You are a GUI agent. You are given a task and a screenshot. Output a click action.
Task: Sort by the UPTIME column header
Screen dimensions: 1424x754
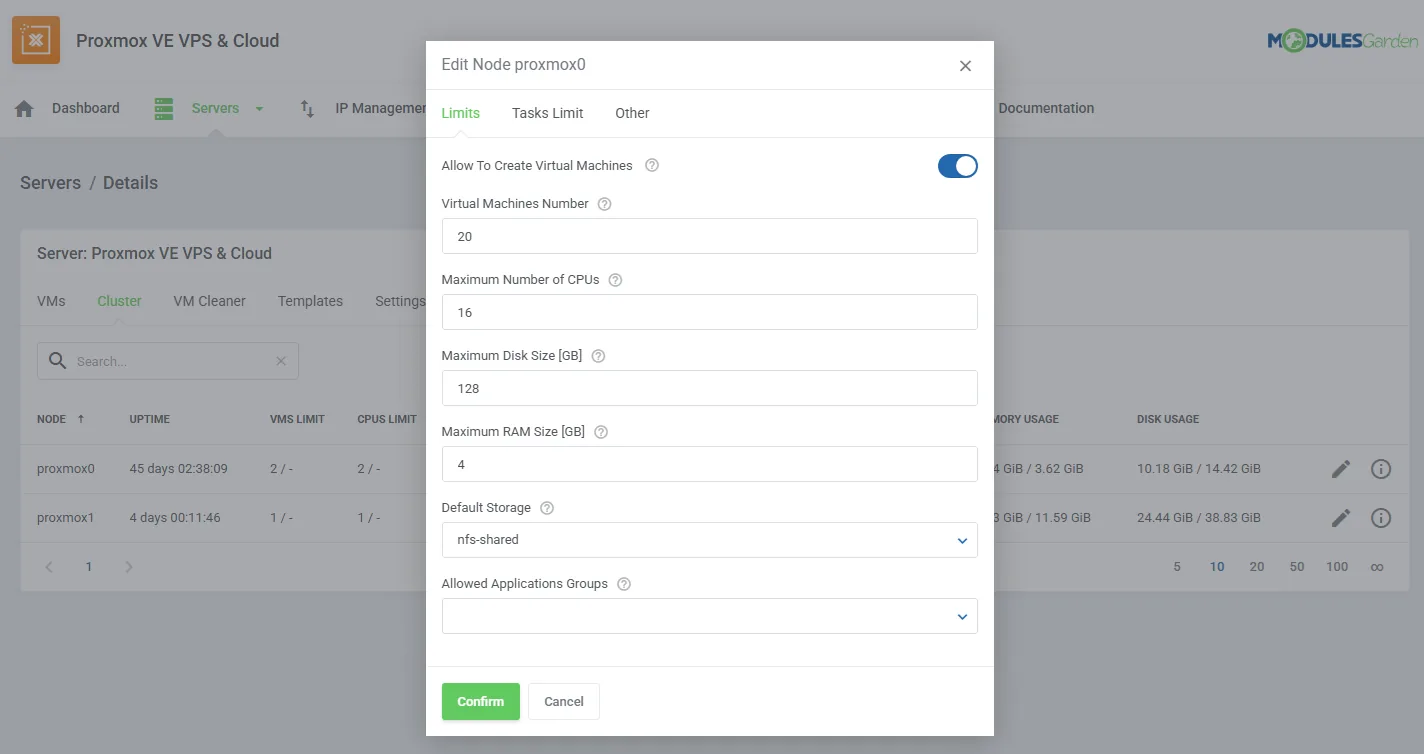pyautogui.click(x=150, y=419)
